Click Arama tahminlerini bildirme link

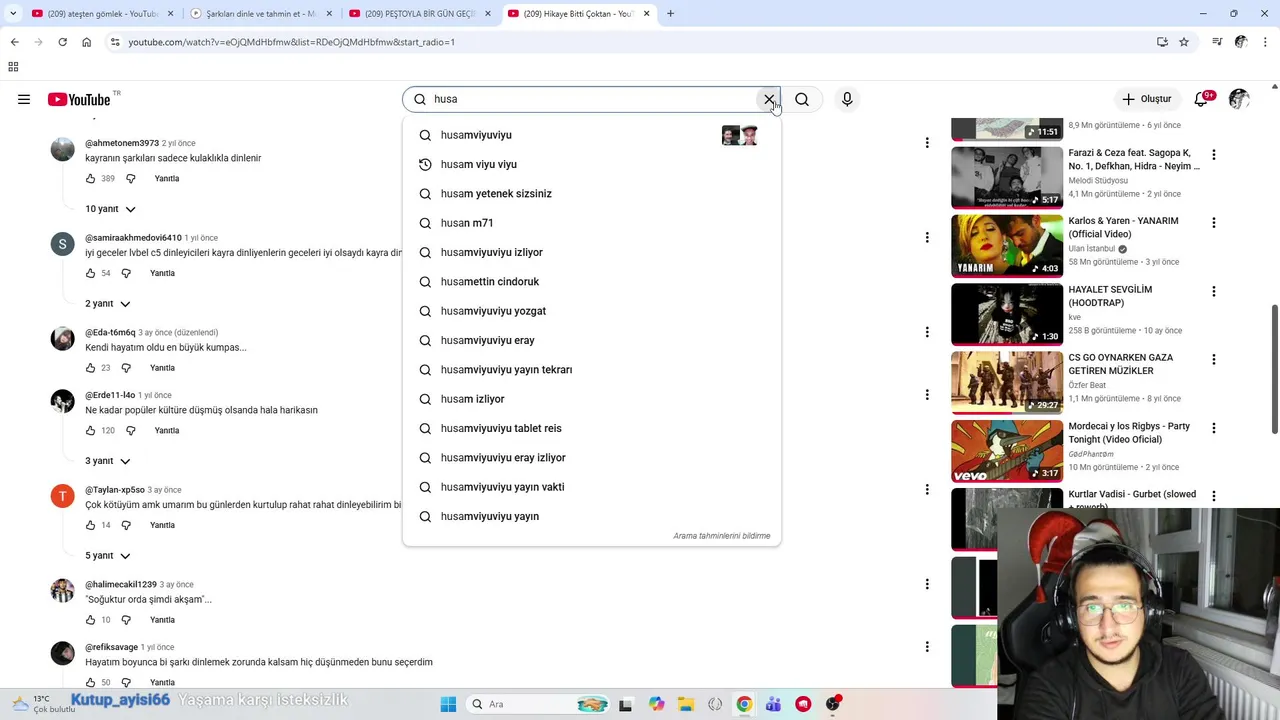click(x=721, y=536)
